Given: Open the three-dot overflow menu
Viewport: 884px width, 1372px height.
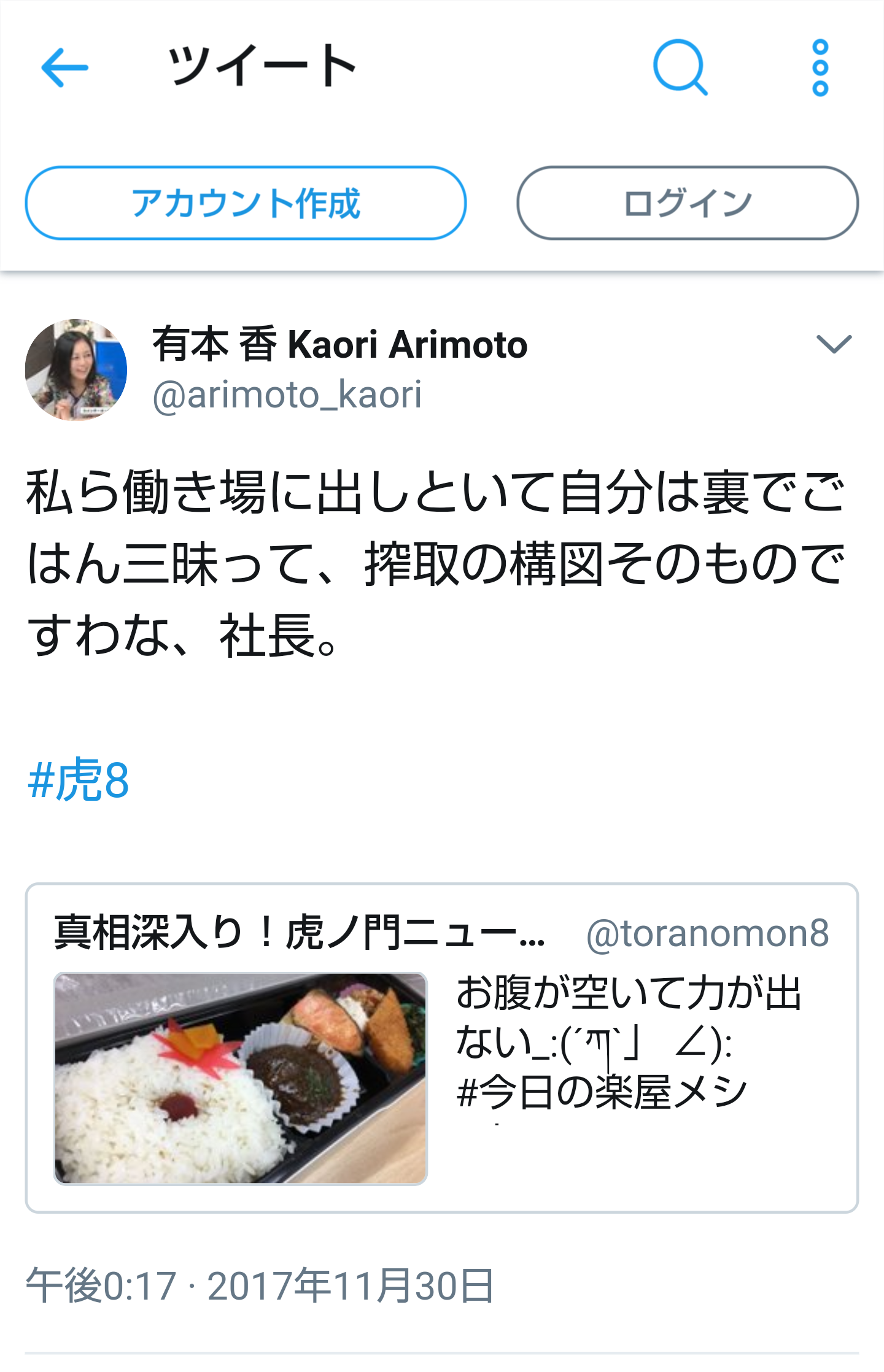Looking at the screenshot, I should 820,67.
